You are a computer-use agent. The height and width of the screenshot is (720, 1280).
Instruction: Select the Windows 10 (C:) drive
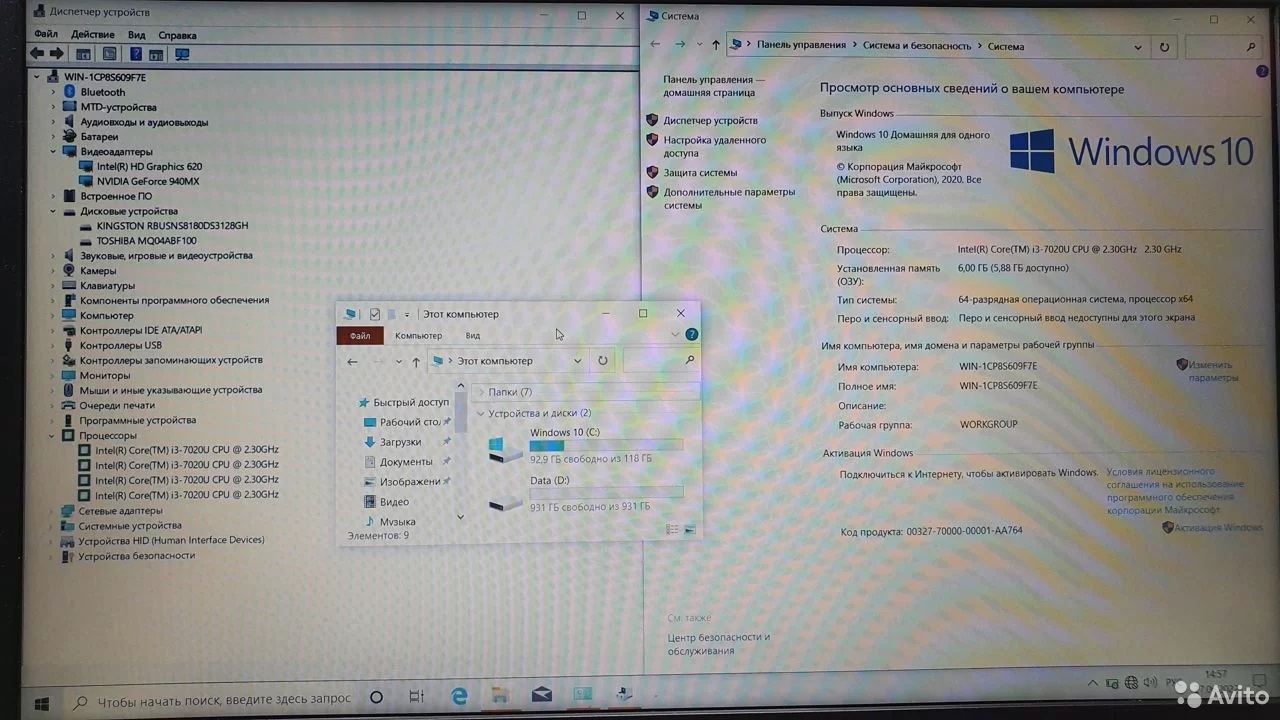[x=586, y=446]
